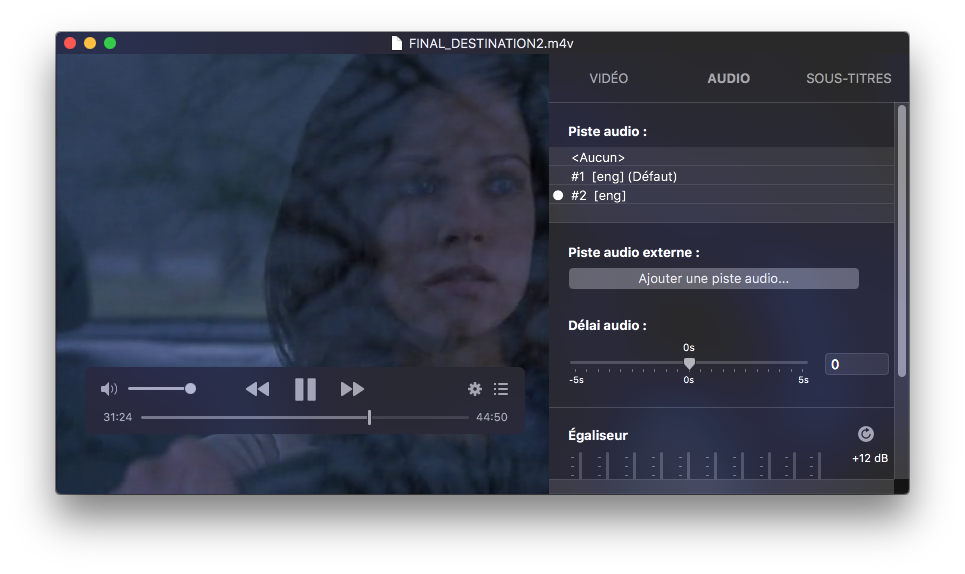Click the FINAL_DESTINATION2.m4v window title

coord(491,44)
